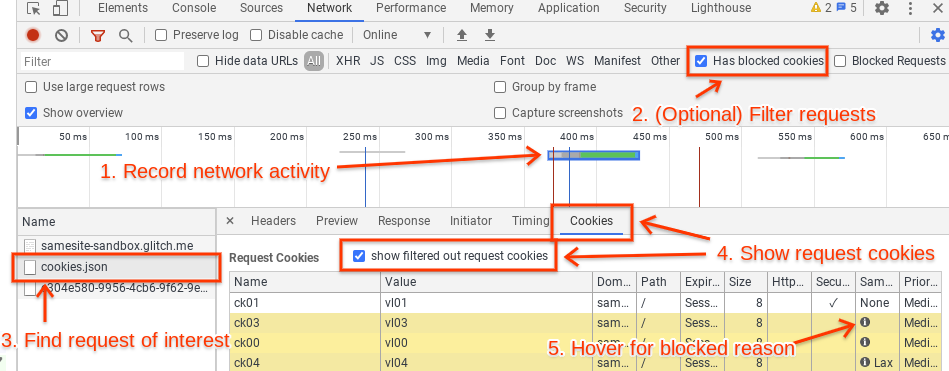
Task: Switch to the Console panel
Action: [194, 8]
